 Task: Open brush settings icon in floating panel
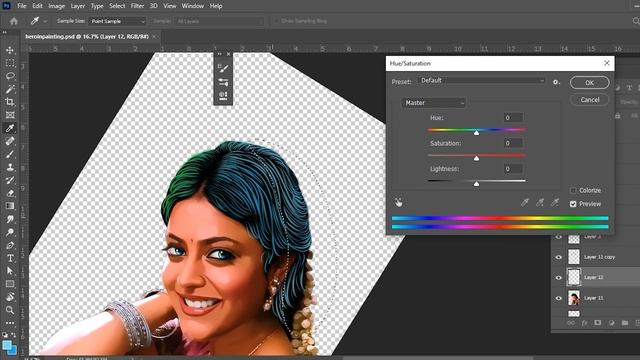pos(223,68)
